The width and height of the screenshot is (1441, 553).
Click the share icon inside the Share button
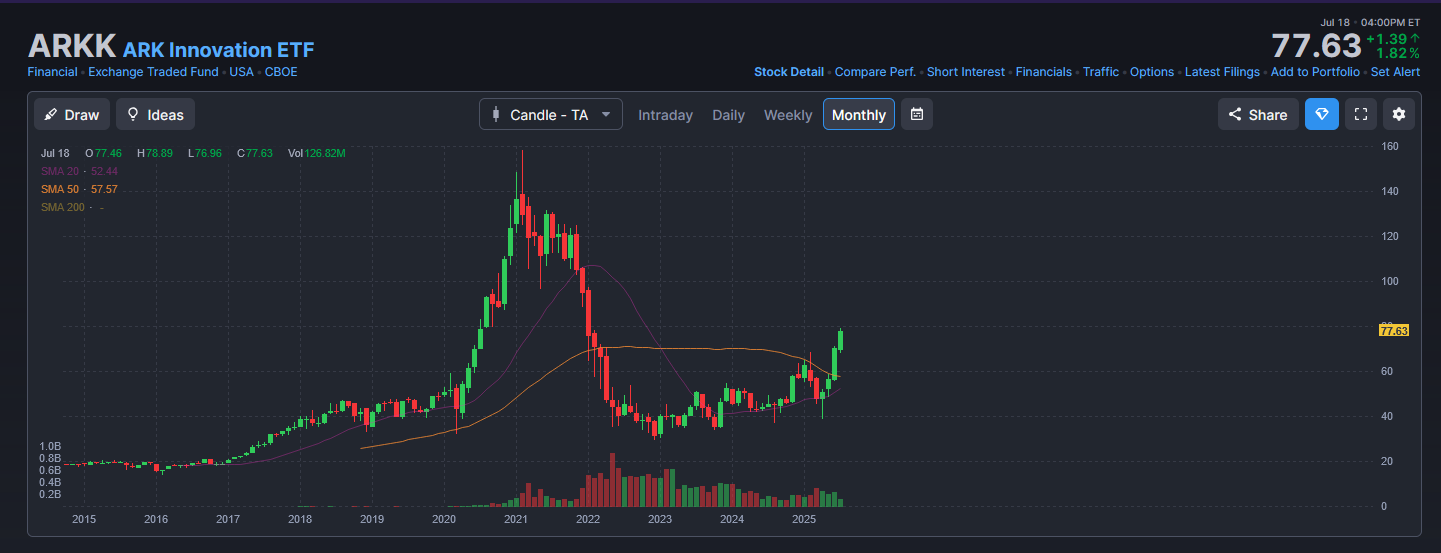pos(1235,114)
